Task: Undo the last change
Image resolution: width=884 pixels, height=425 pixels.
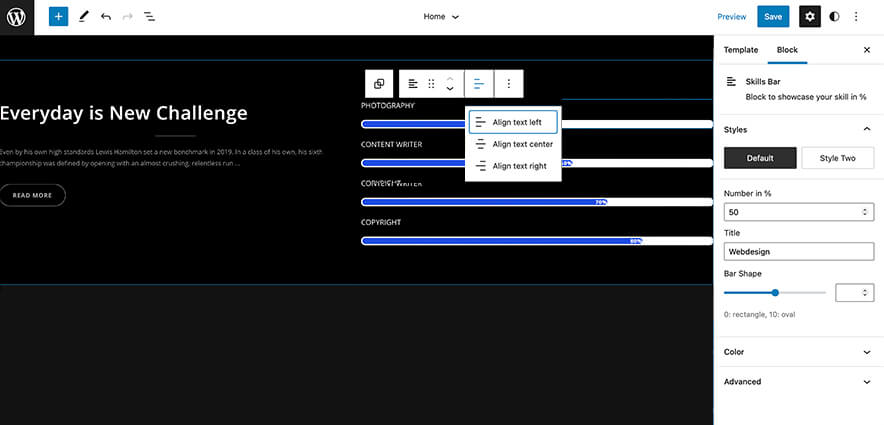Action: pos(105,17)
